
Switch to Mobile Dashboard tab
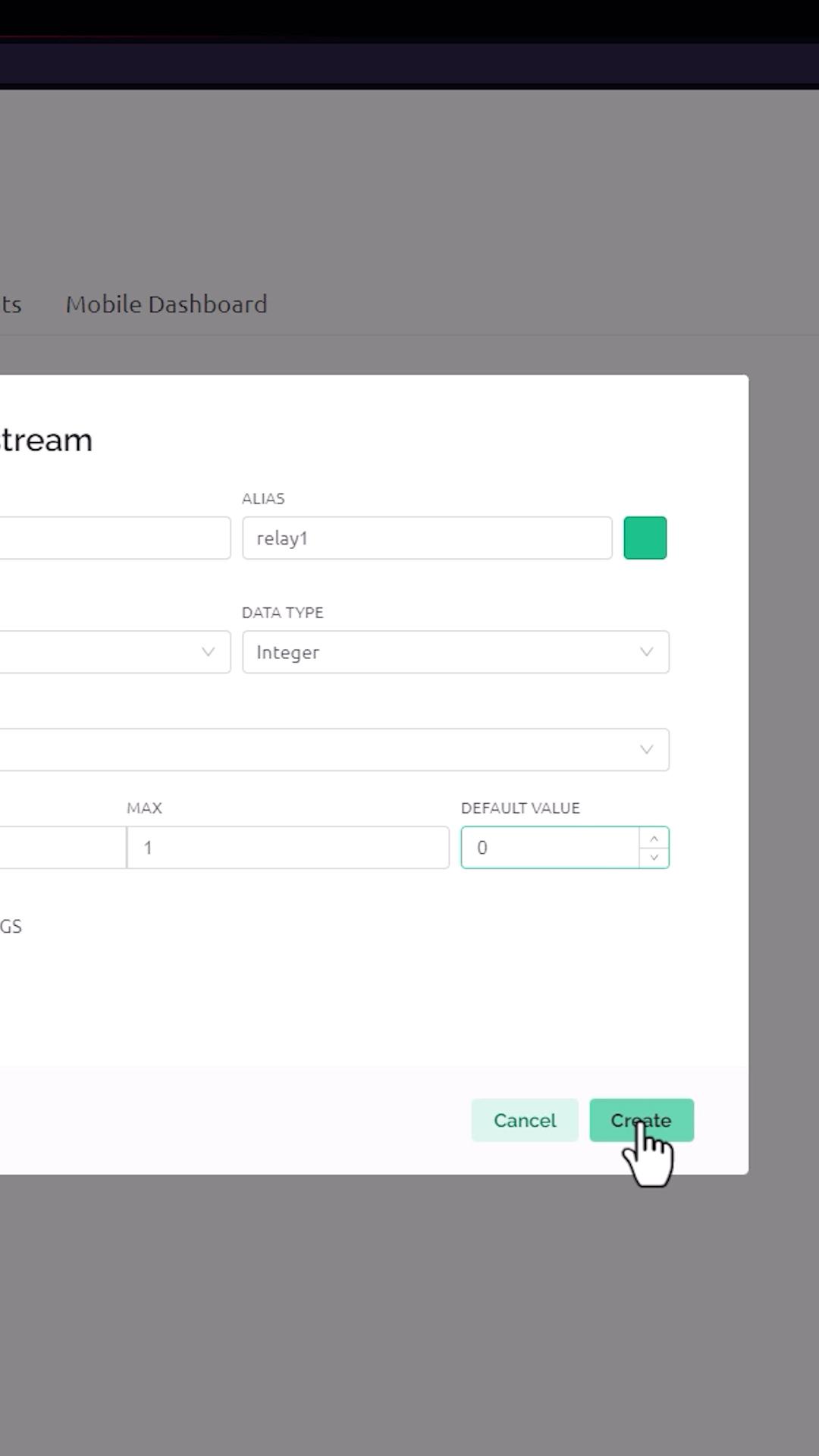[x=166, y=304]
